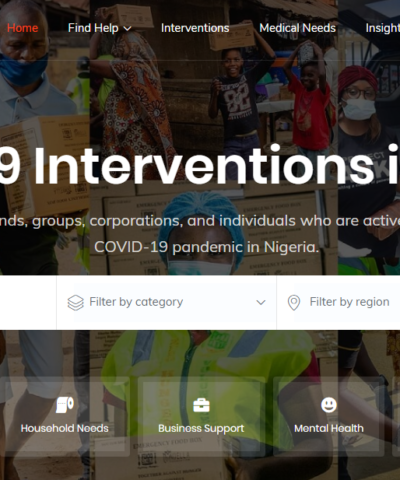
Task: Open the Filter by region selector
Action: point(338,302)
